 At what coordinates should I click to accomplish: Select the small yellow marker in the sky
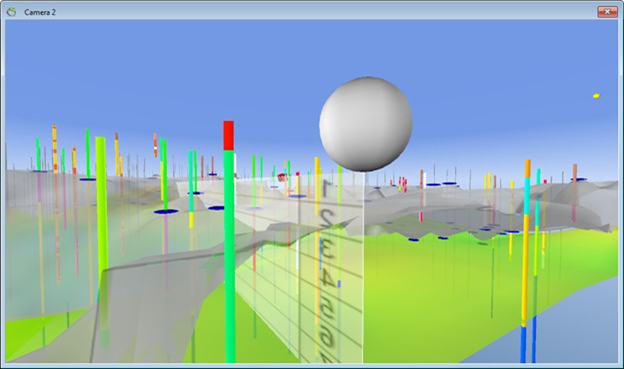pos(596,96)
